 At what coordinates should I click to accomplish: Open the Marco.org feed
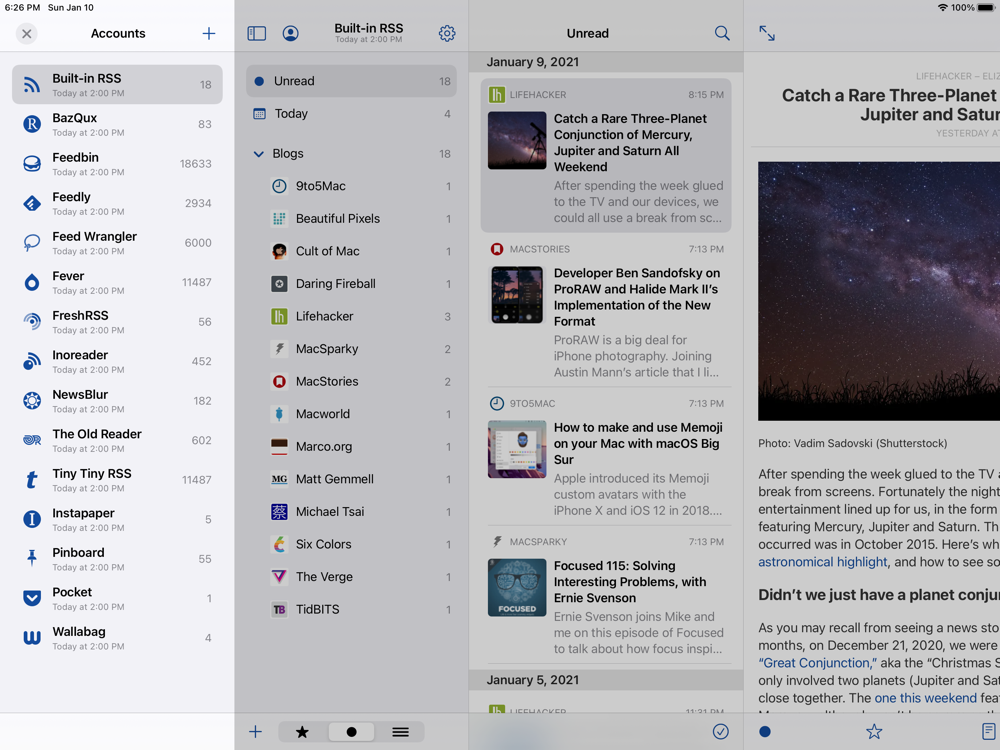click(351, 446)
